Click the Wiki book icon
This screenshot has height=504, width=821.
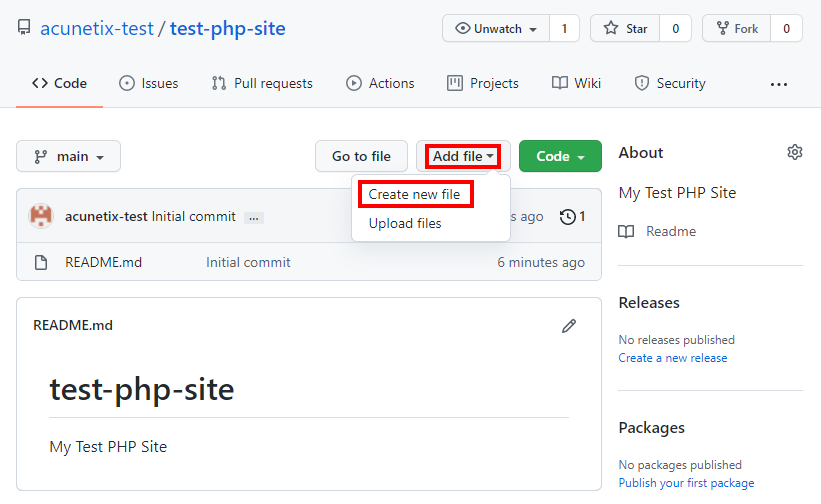[560, 83]
